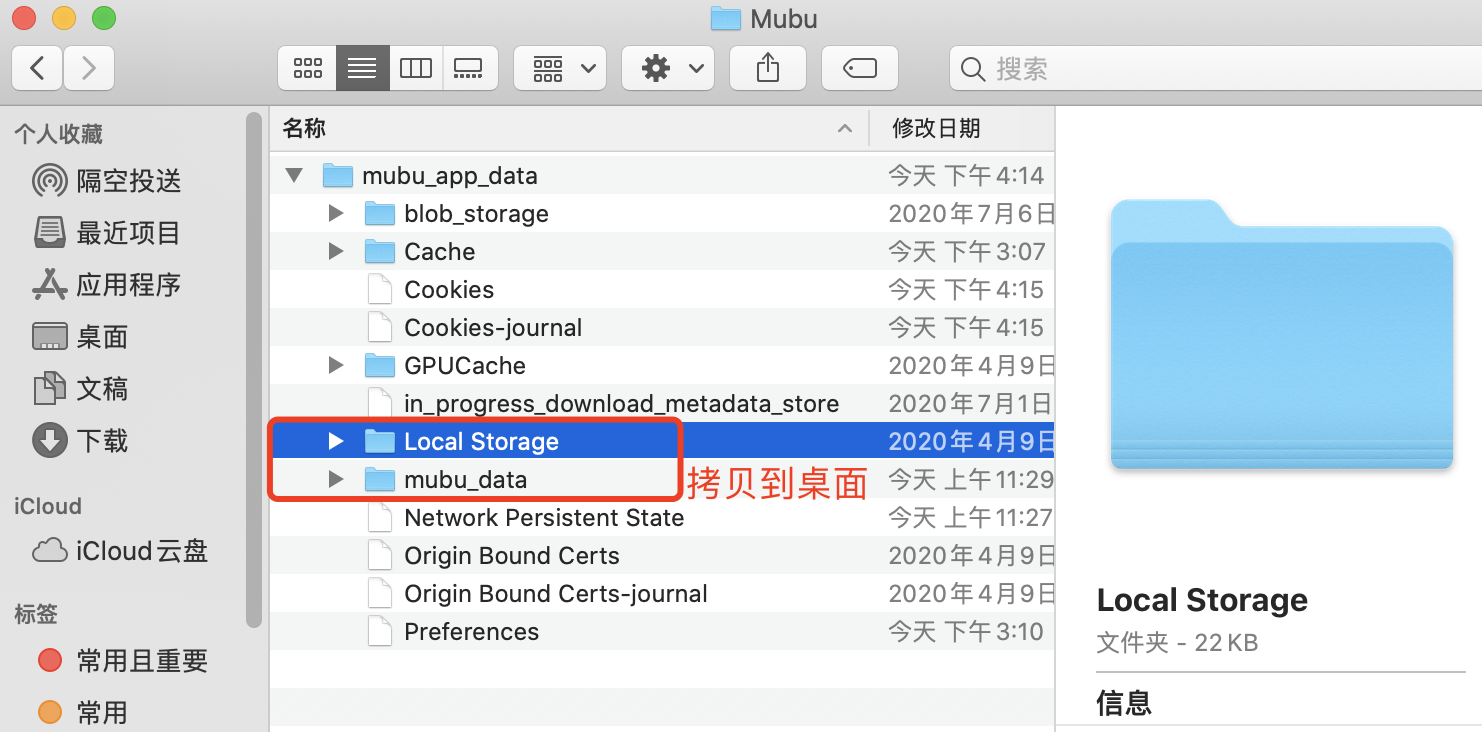Click the Share button
Image resolution: width=1482 pixels, height=732 pixels.
tap(767, 68)
